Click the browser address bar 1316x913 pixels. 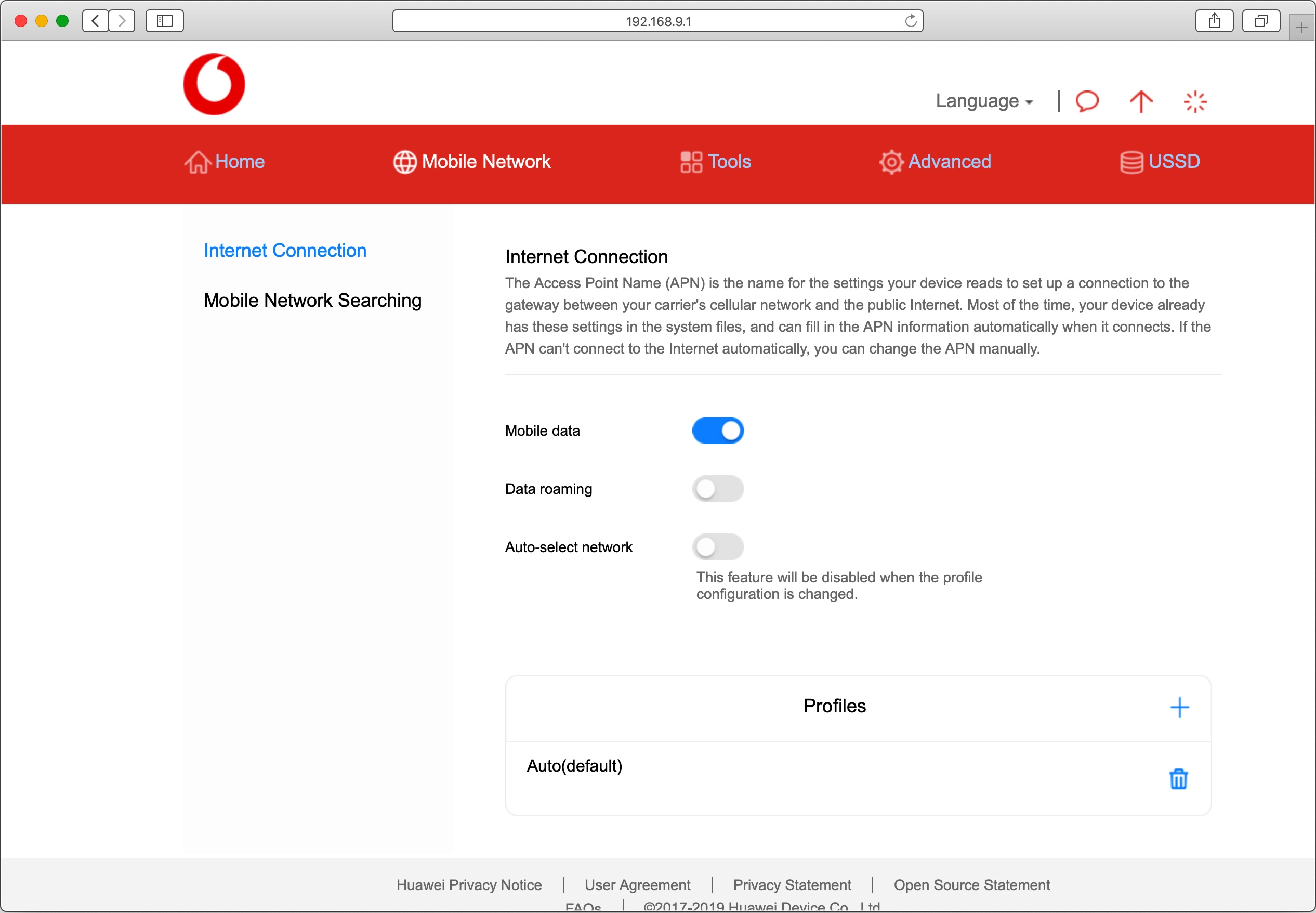pyautogui.click(x=657, y=21)
